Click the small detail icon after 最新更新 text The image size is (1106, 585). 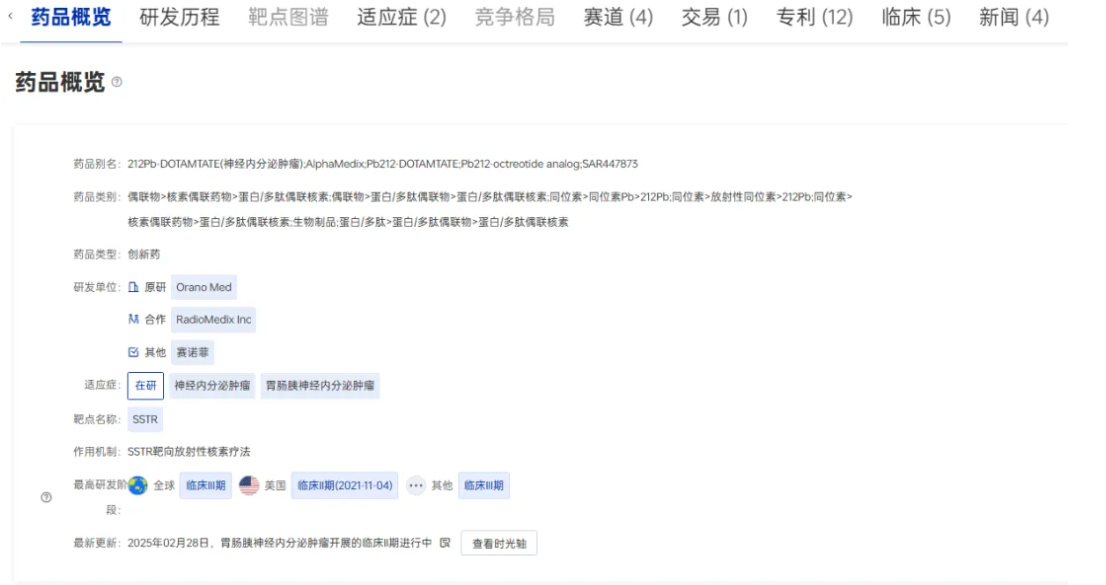[445, 543]
